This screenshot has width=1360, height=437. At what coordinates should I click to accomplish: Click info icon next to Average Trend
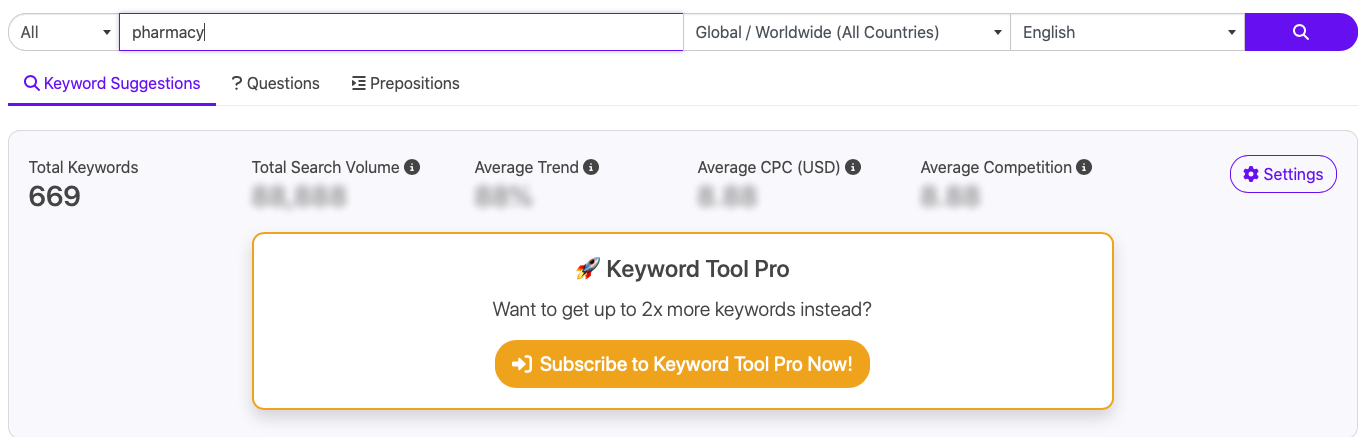point(591,167)
